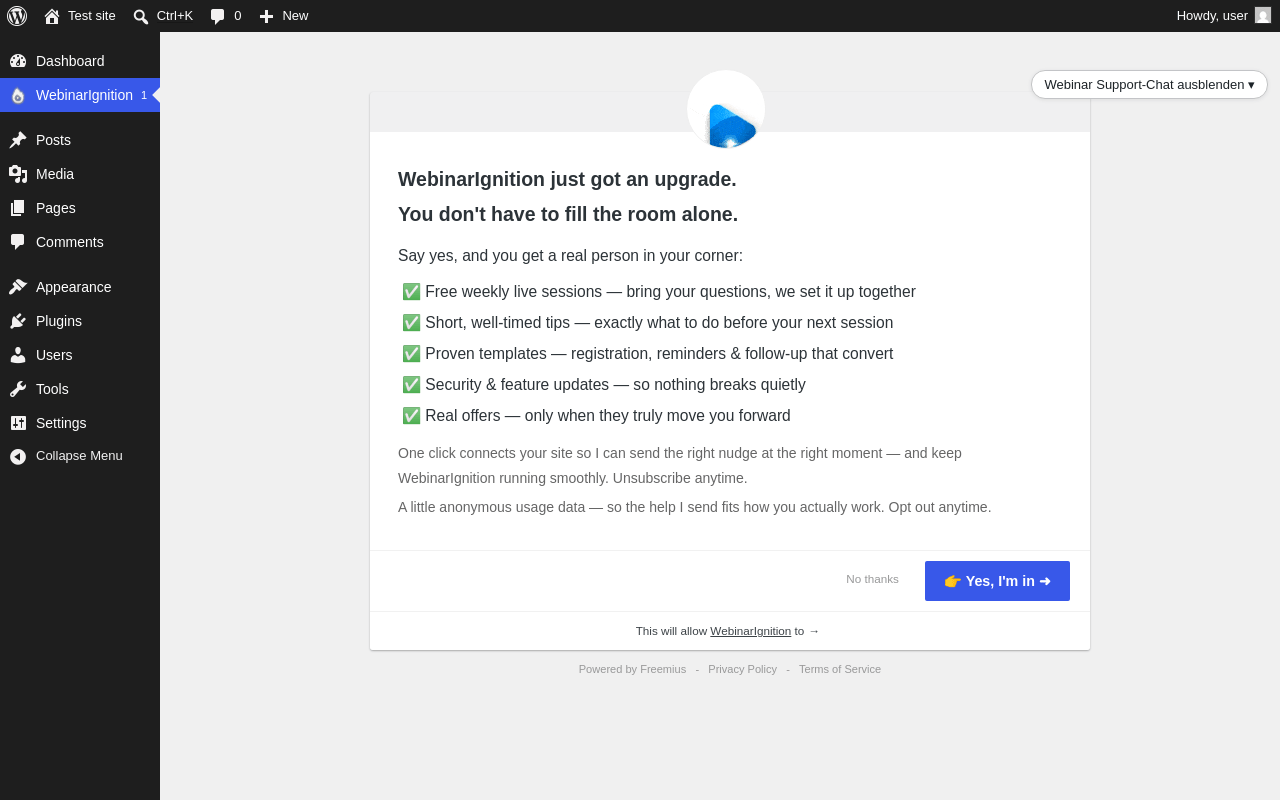This screenshot has width=1280, height=800.
Task: Open the WebinarIgnition menu item
Action: [x=80, y=95]
